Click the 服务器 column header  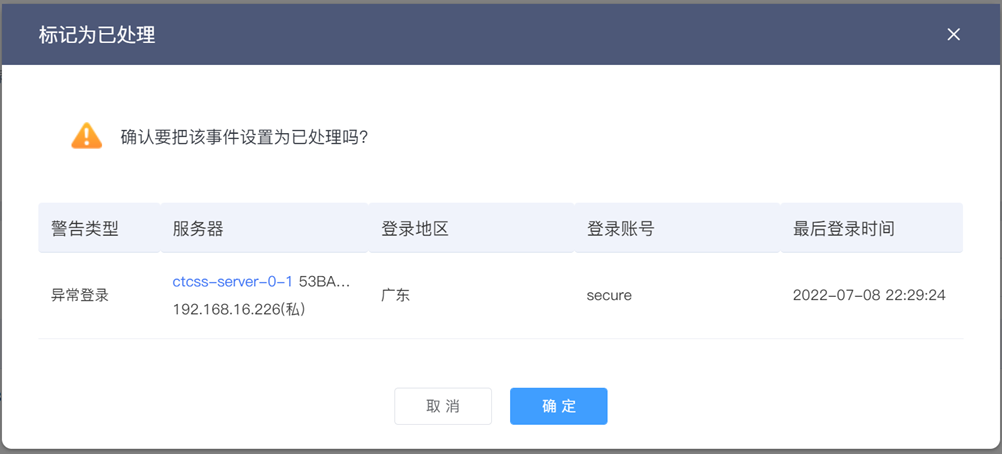click(198, 229)
